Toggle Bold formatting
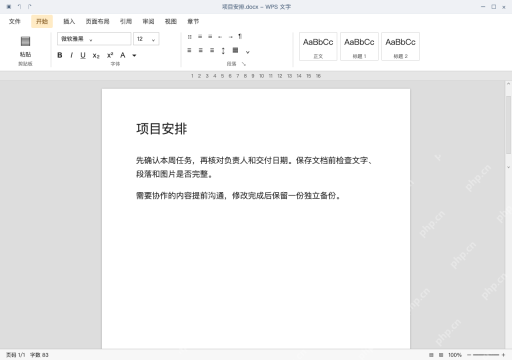This screenshot has height=360, width=512. coord(60,55)
